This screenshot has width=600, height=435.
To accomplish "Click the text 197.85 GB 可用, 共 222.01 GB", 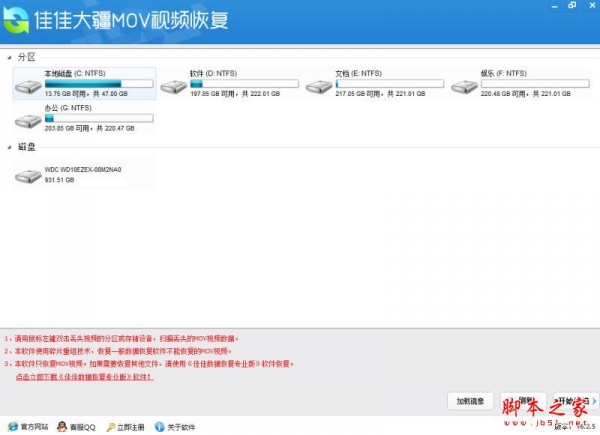I will click(x=235, y=94).
